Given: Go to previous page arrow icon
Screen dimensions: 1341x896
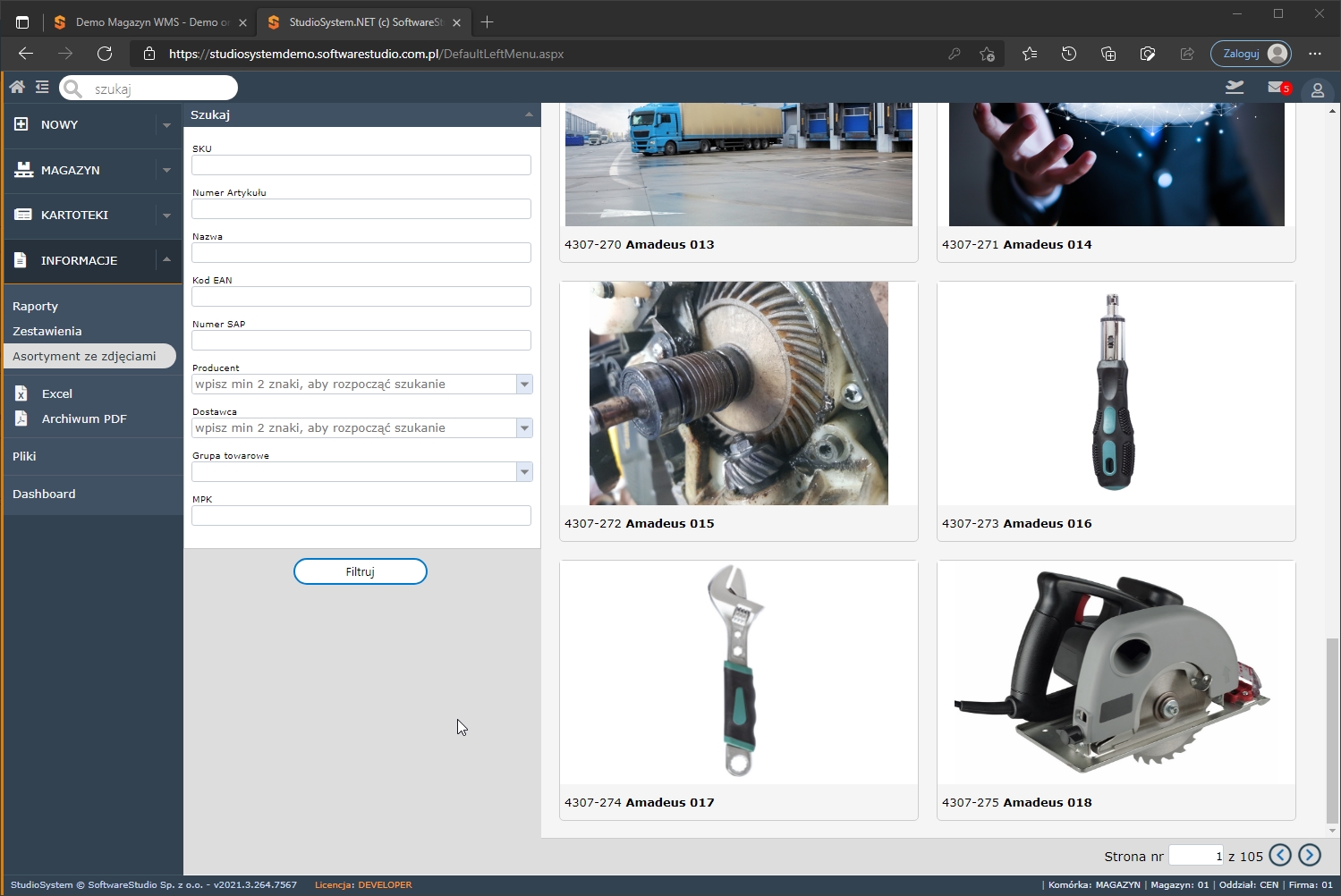Looking at the screenshot, I should (x=1280, y=856).
